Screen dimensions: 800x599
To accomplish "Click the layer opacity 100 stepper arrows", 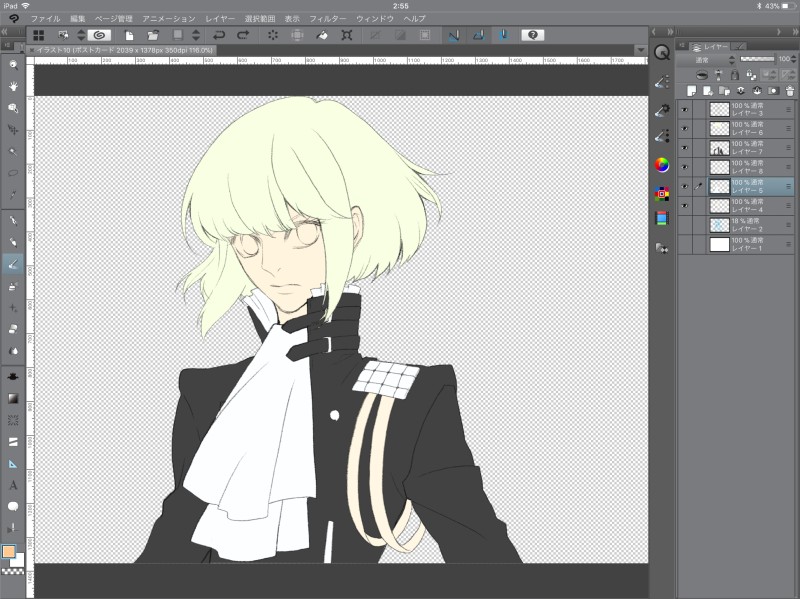I will (x=793, y=59).
